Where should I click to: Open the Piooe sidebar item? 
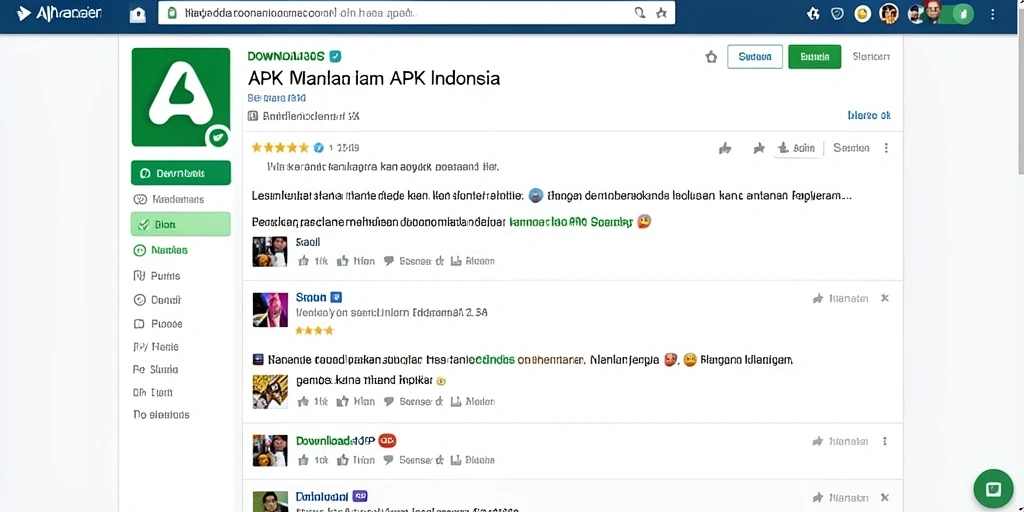click(x=157, y=323)
